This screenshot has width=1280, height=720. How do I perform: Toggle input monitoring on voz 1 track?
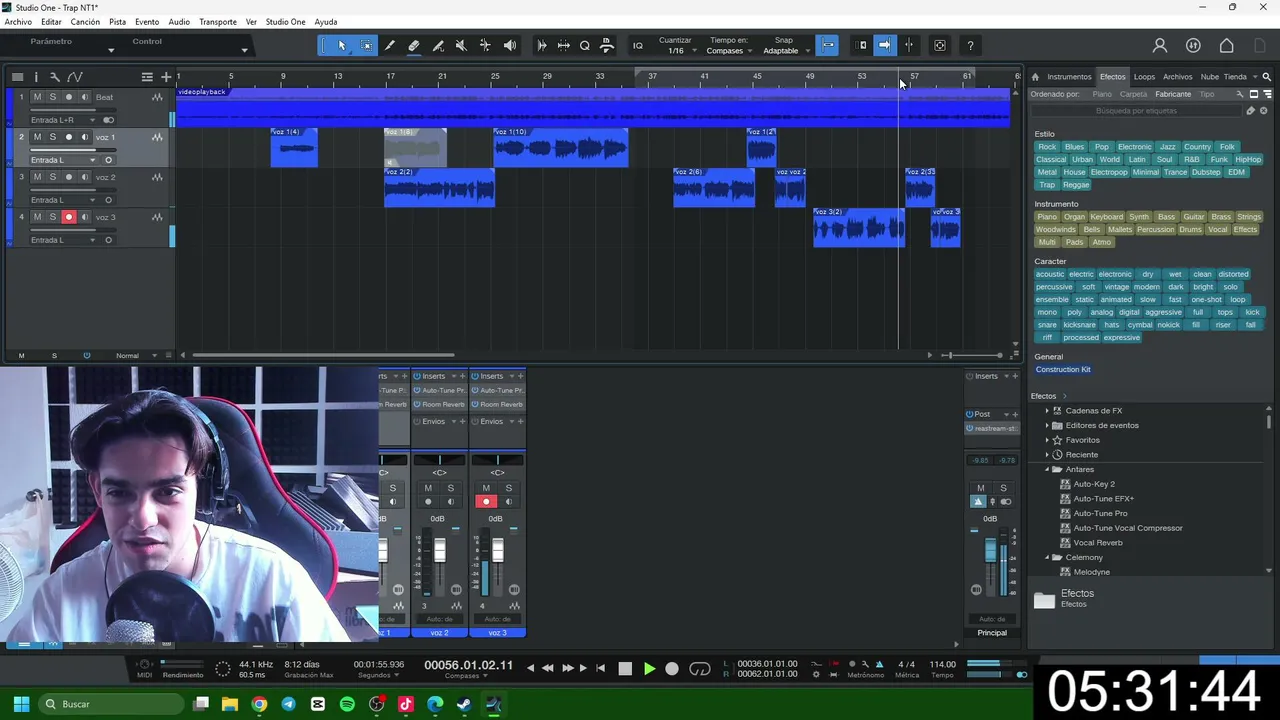click(84, 137)
